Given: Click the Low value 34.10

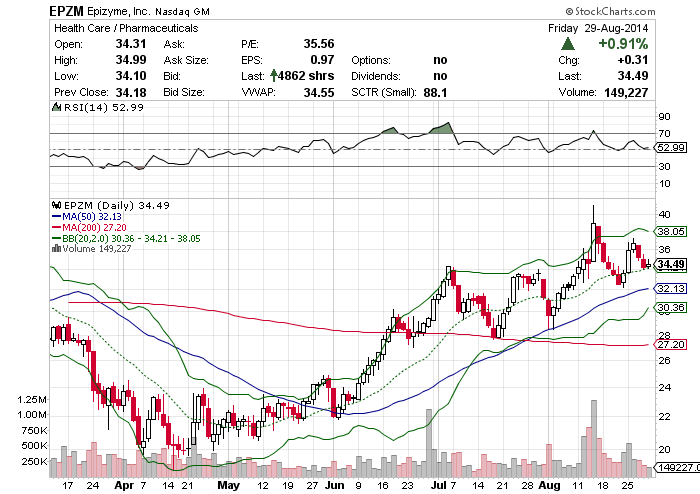Looking at the screenshot, I should [x=131, y=76].
